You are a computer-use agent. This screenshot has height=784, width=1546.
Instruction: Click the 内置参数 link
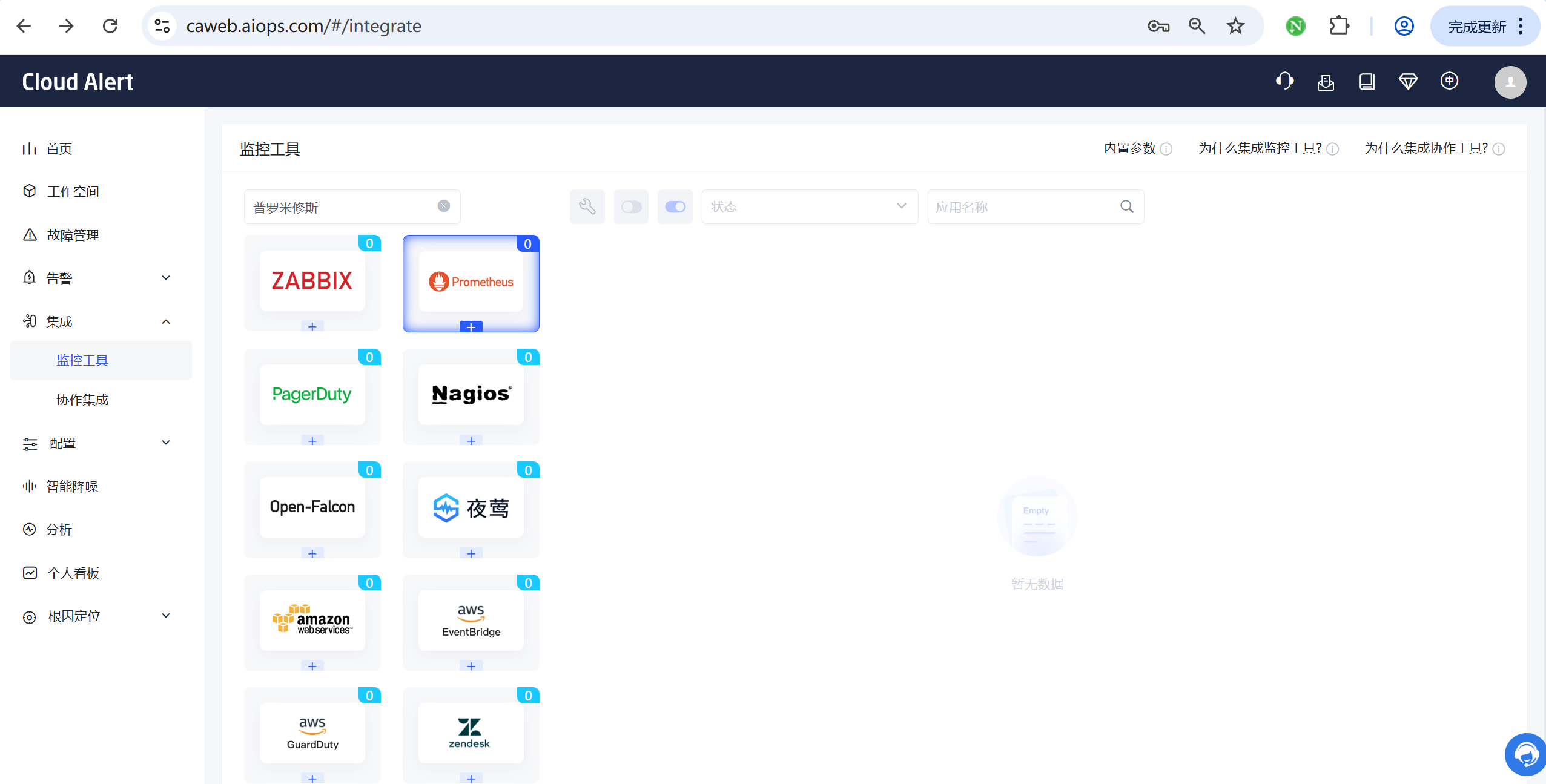[1130, 148]
